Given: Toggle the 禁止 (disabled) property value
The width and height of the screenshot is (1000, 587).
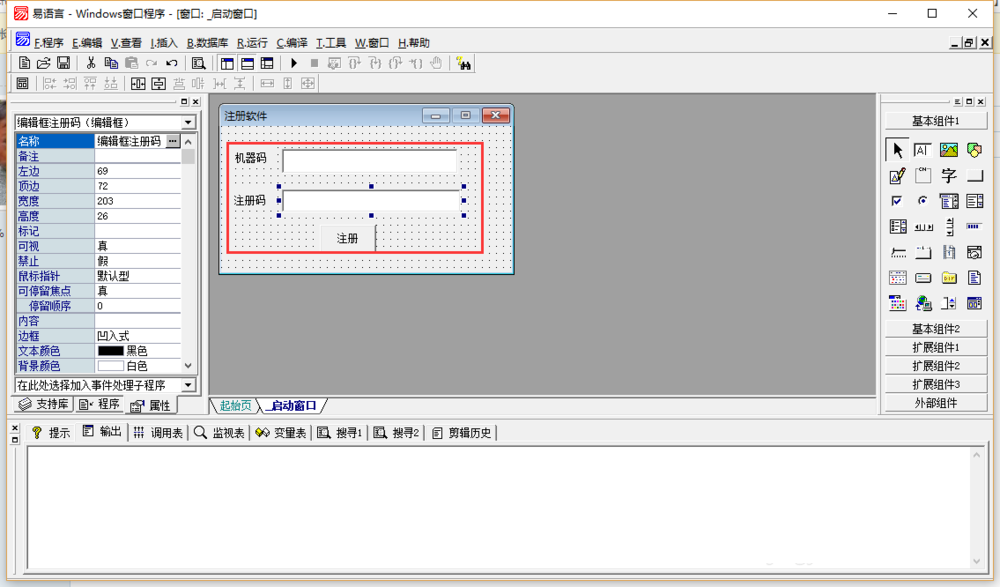Looking at the screenshot, I should click(x=137, y=261).
